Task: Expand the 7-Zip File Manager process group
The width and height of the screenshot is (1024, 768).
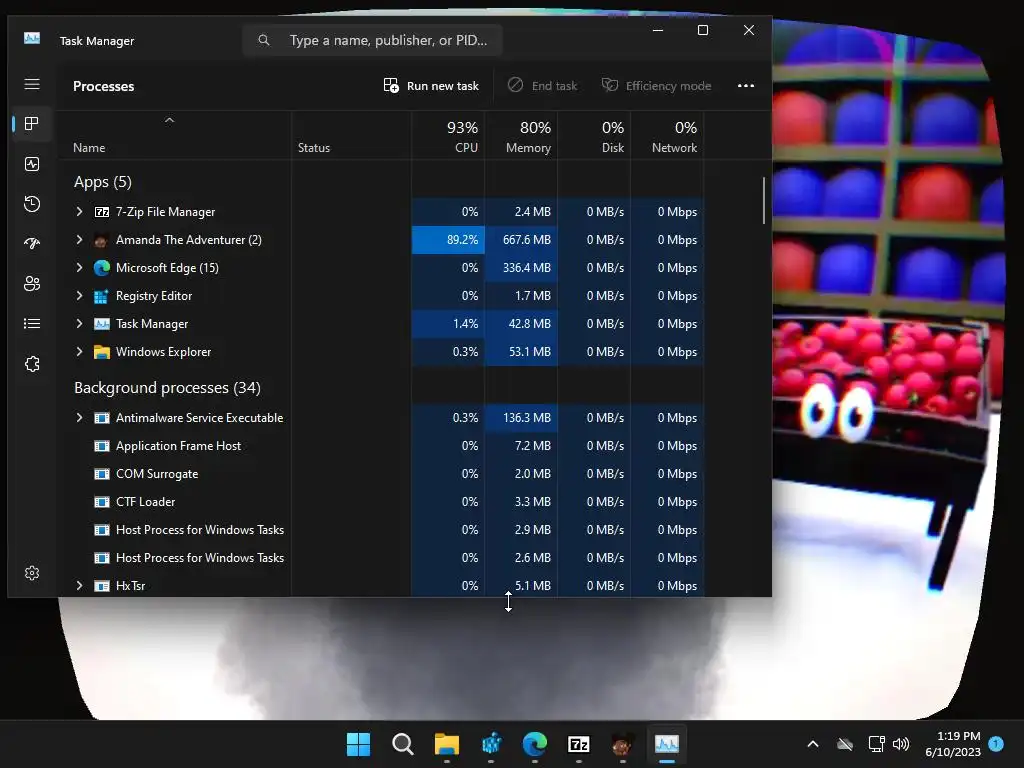Action: pos(79,212)
